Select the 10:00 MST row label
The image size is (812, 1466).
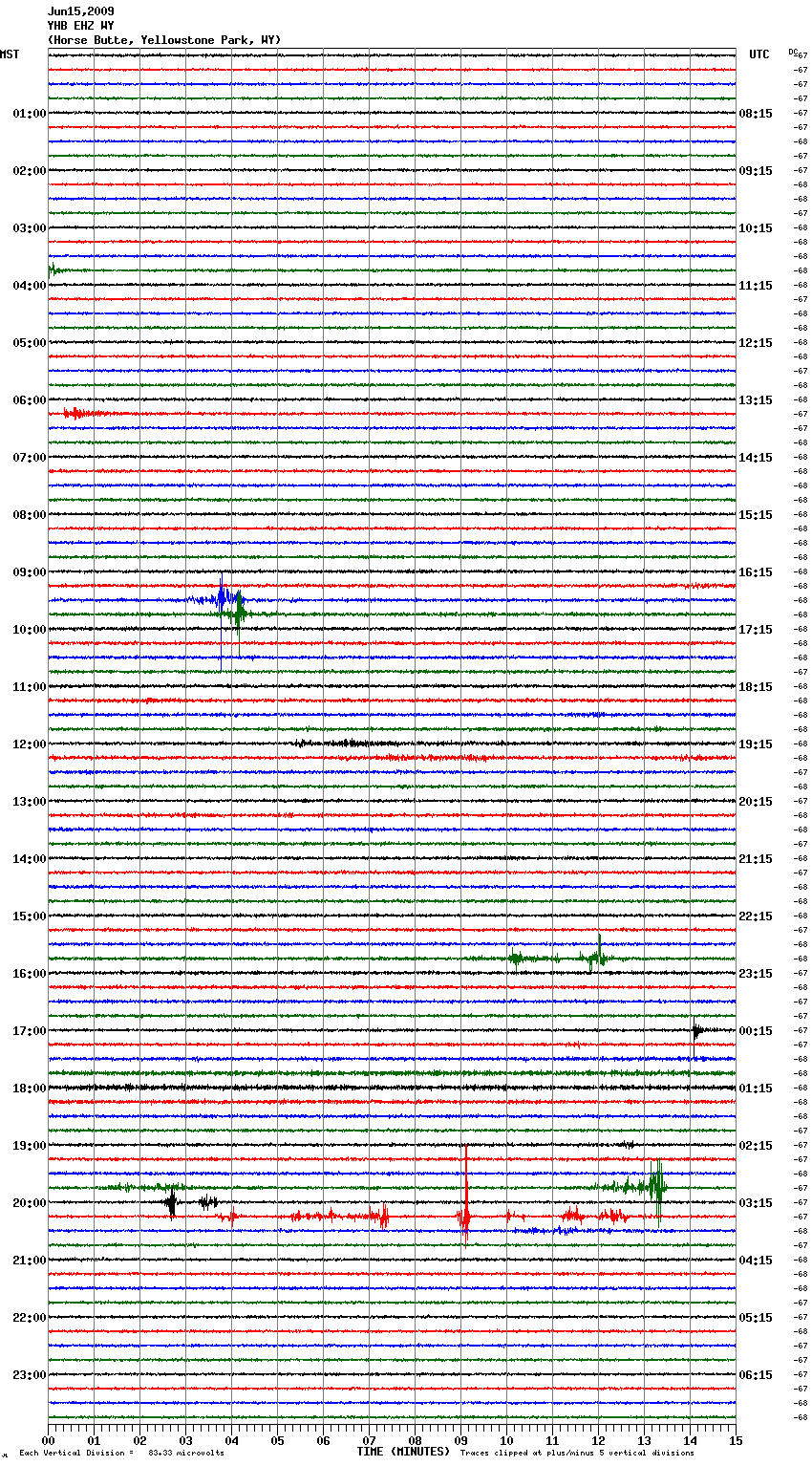30,630
